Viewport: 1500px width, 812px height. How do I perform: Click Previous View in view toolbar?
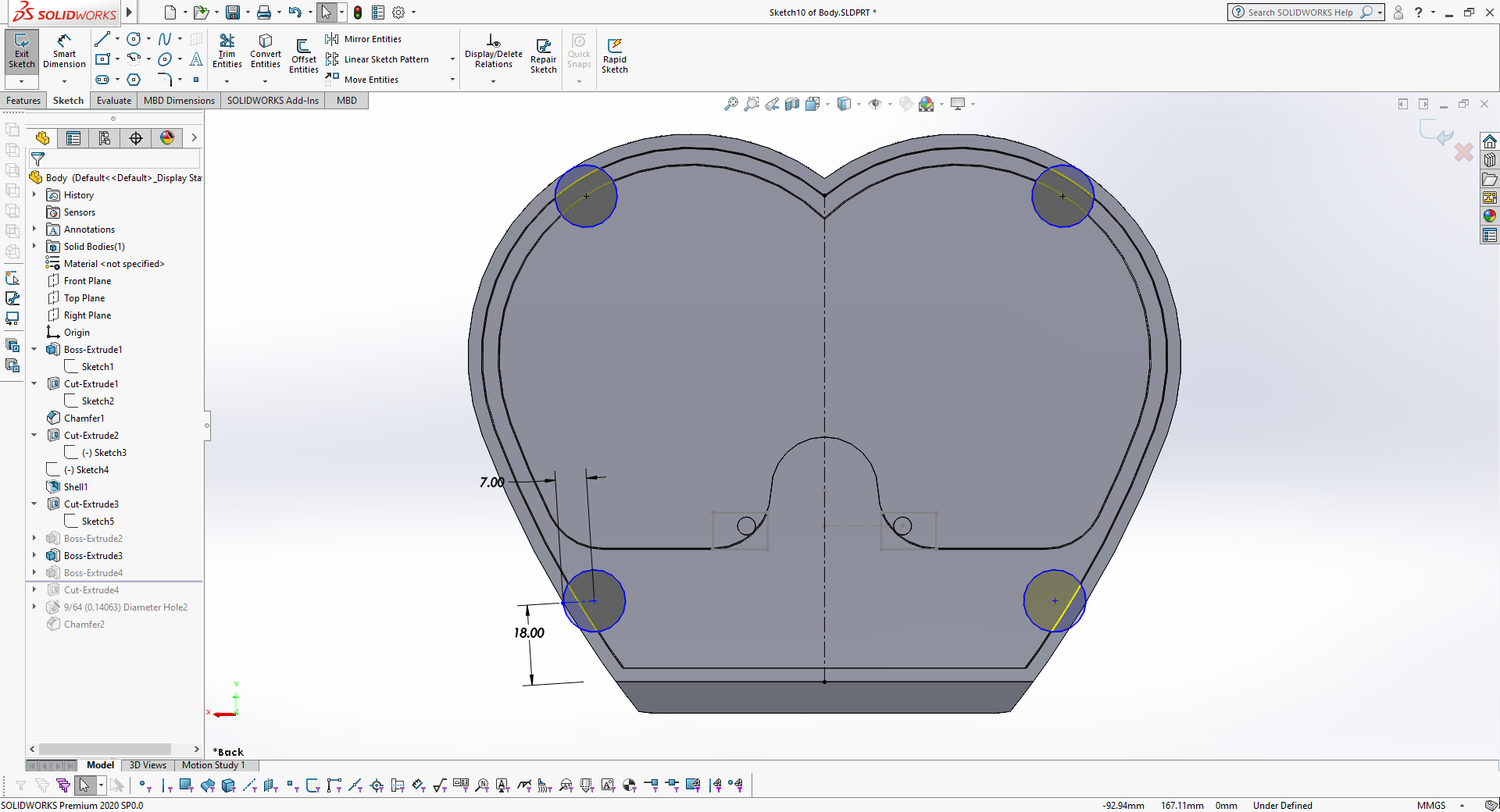(772, 104)
